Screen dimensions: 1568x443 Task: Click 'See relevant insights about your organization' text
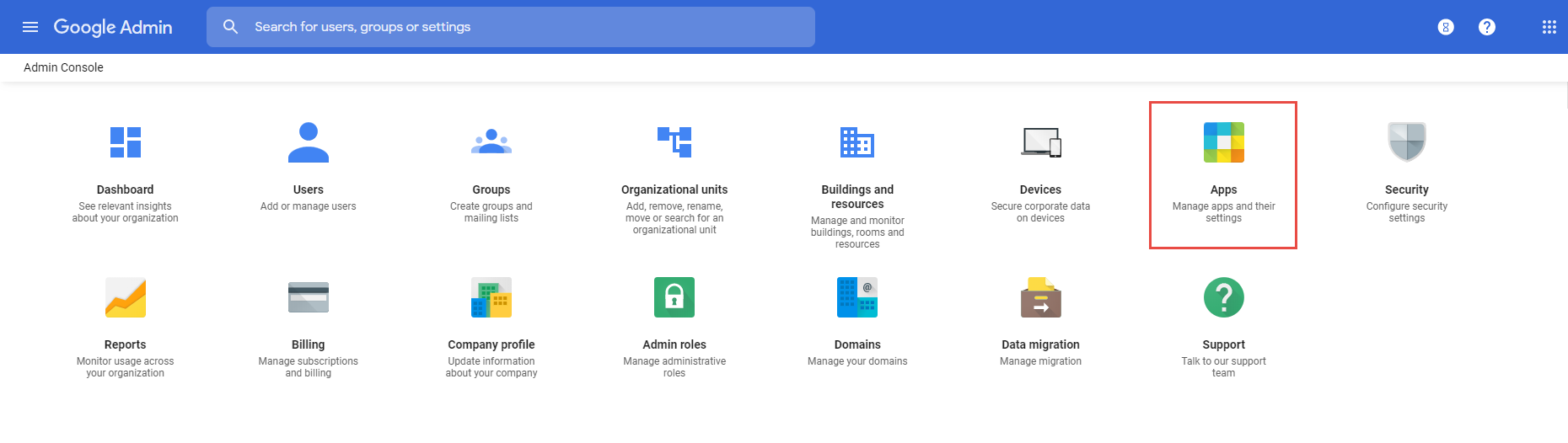(x=126, y=212)
